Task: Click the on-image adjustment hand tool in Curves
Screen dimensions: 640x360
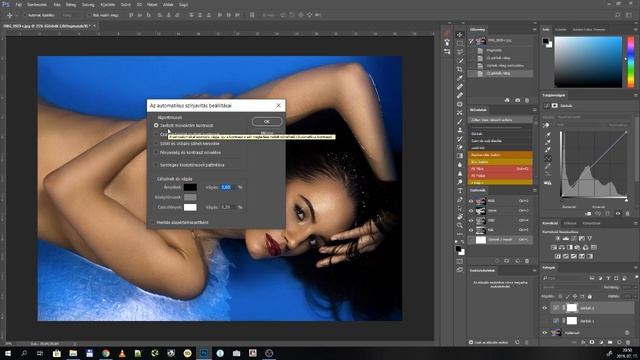Action: click(x=547, y=125)
